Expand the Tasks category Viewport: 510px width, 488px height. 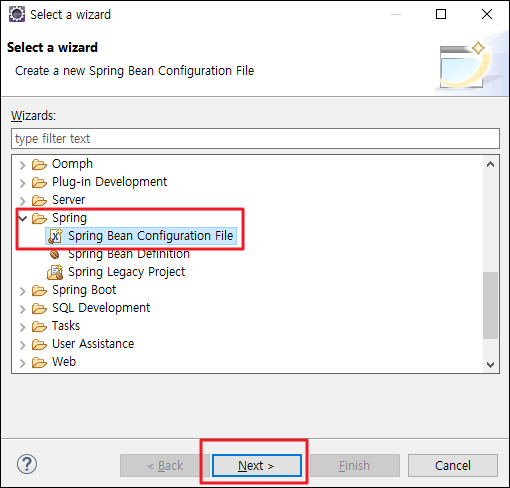pyautogui.click(x=22, y=327)
